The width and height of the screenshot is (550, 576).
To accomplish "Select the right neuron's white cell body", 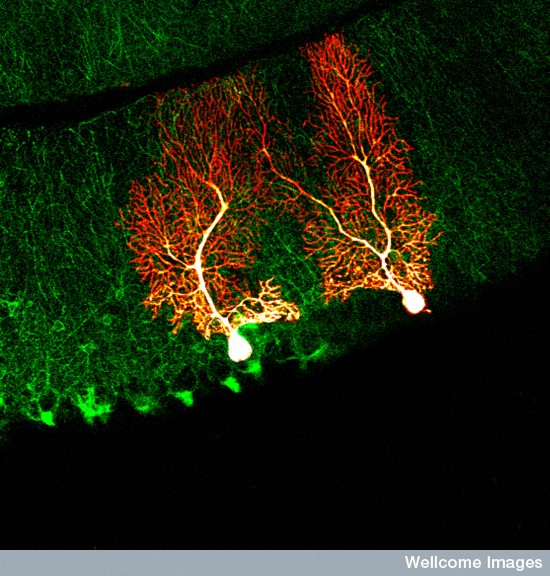I will point(414,302).
